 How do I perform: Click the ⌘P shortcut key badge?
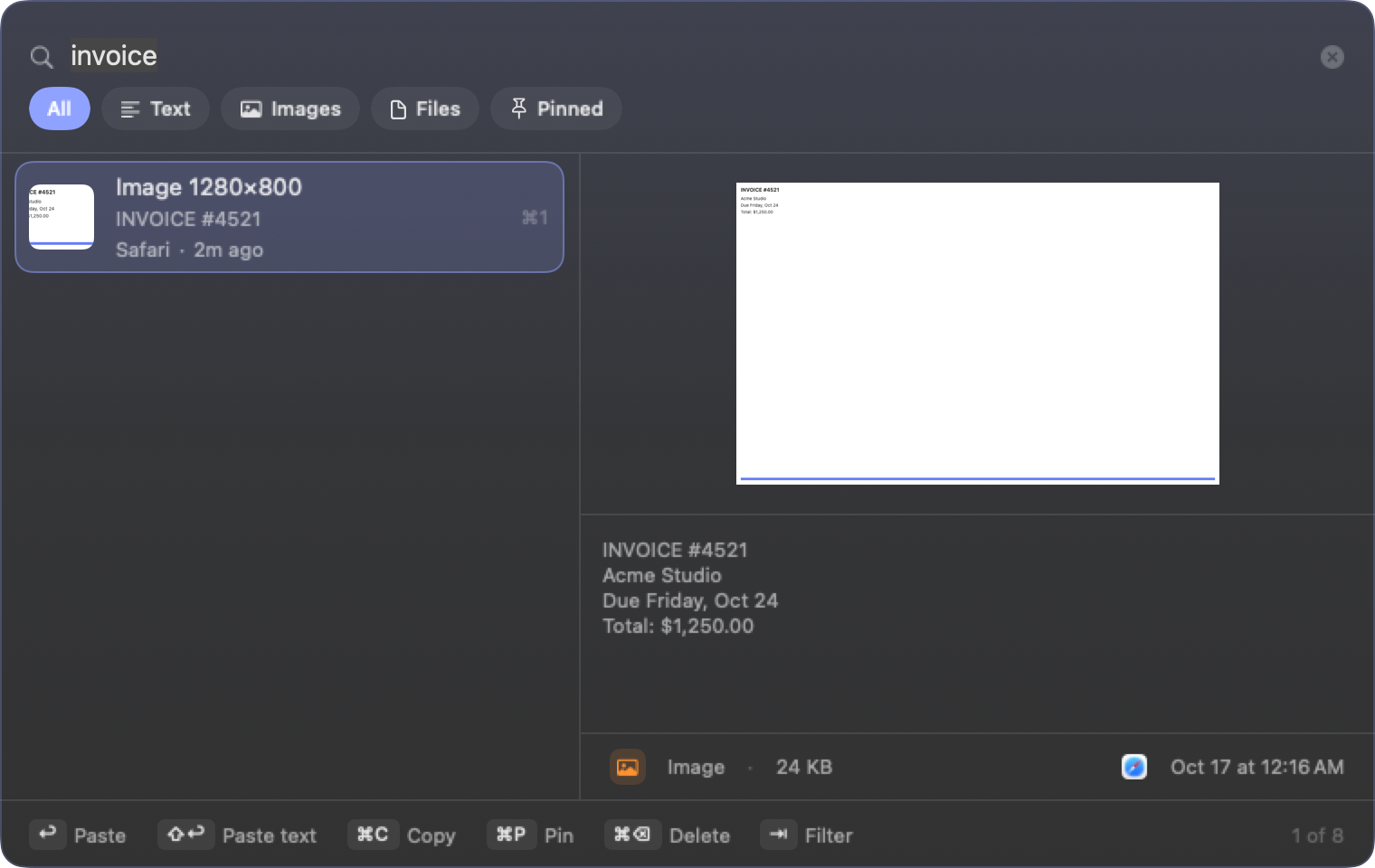click(511, 835)
